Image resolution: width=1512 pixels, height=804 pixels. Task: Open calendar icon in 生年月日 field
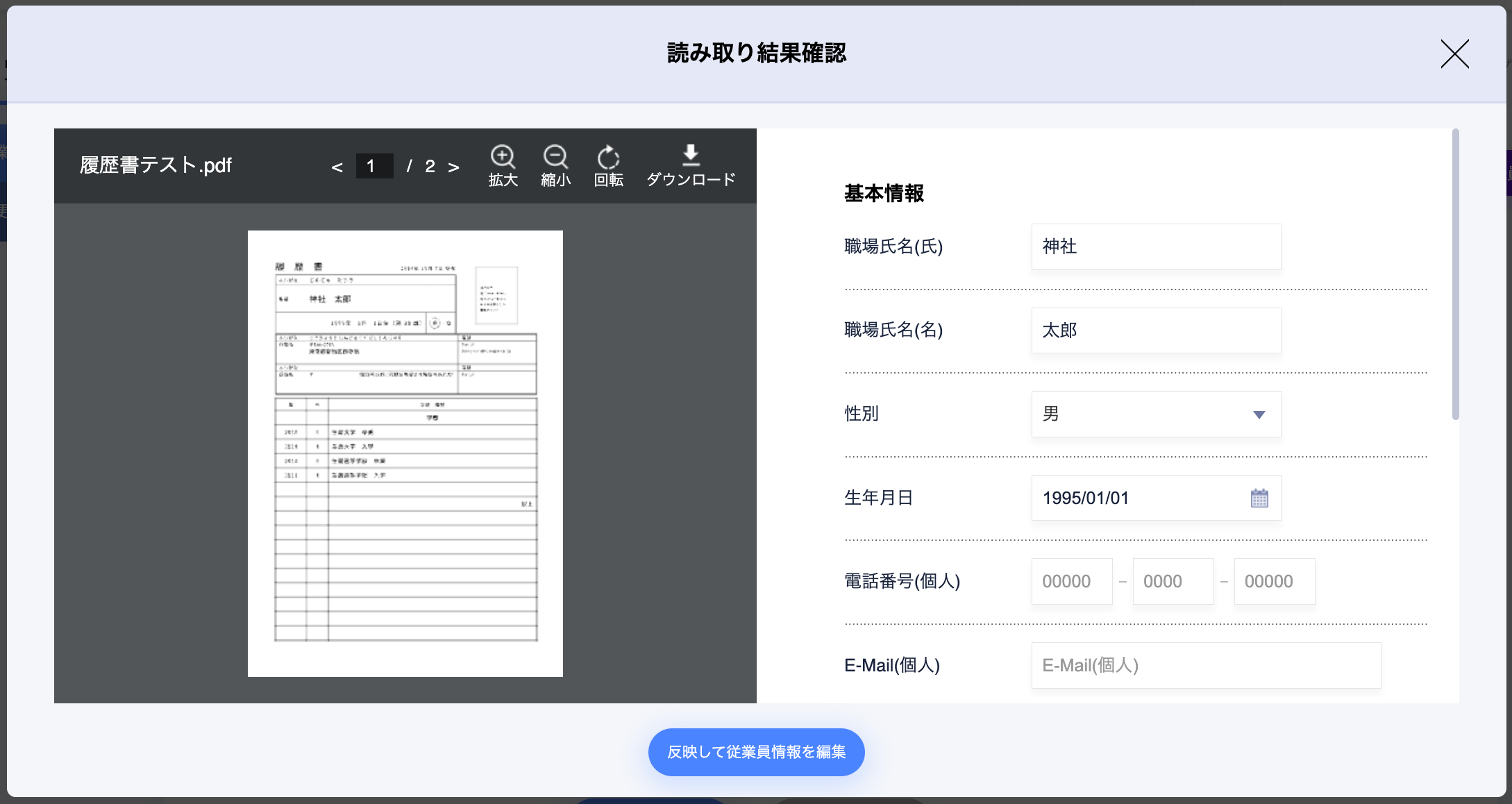pyautogui.click(x=1259, y=498)
